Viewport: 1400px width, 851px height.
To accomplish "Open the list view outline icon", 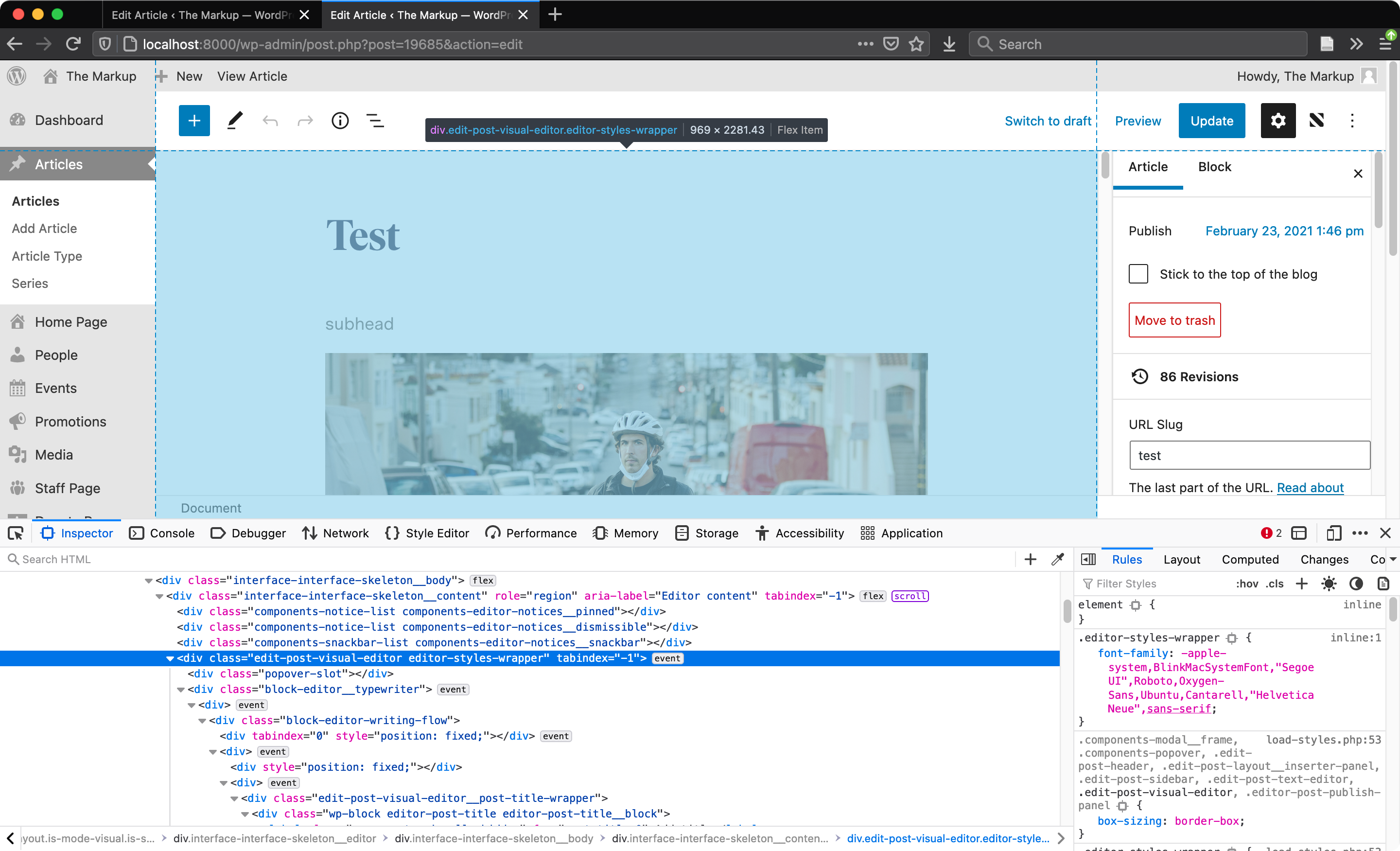I will point(375,121).
